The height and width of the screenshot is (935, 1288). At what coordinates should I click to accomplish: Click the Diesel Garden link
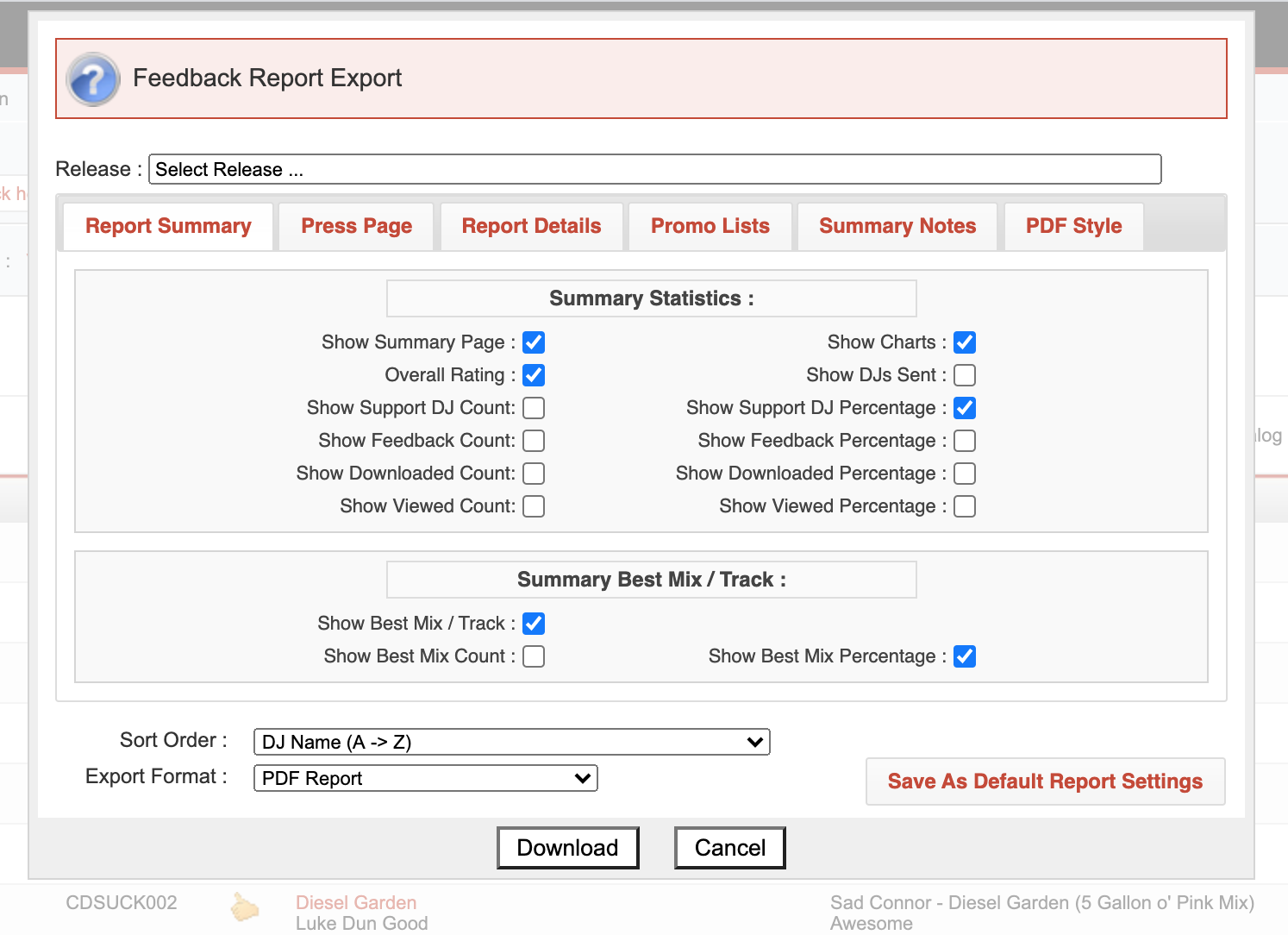point(356,902)
